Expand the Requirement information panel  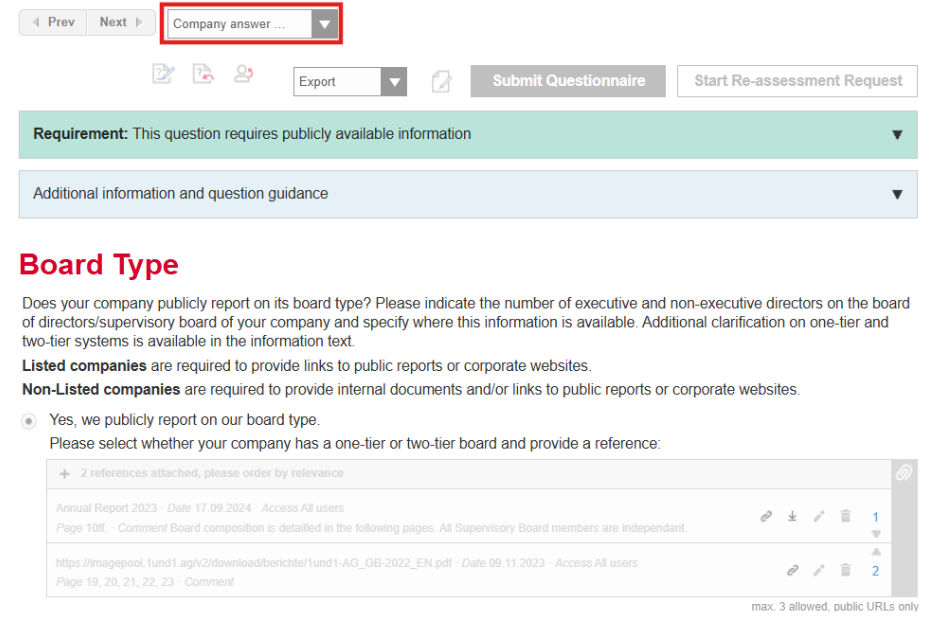[896, 134]
